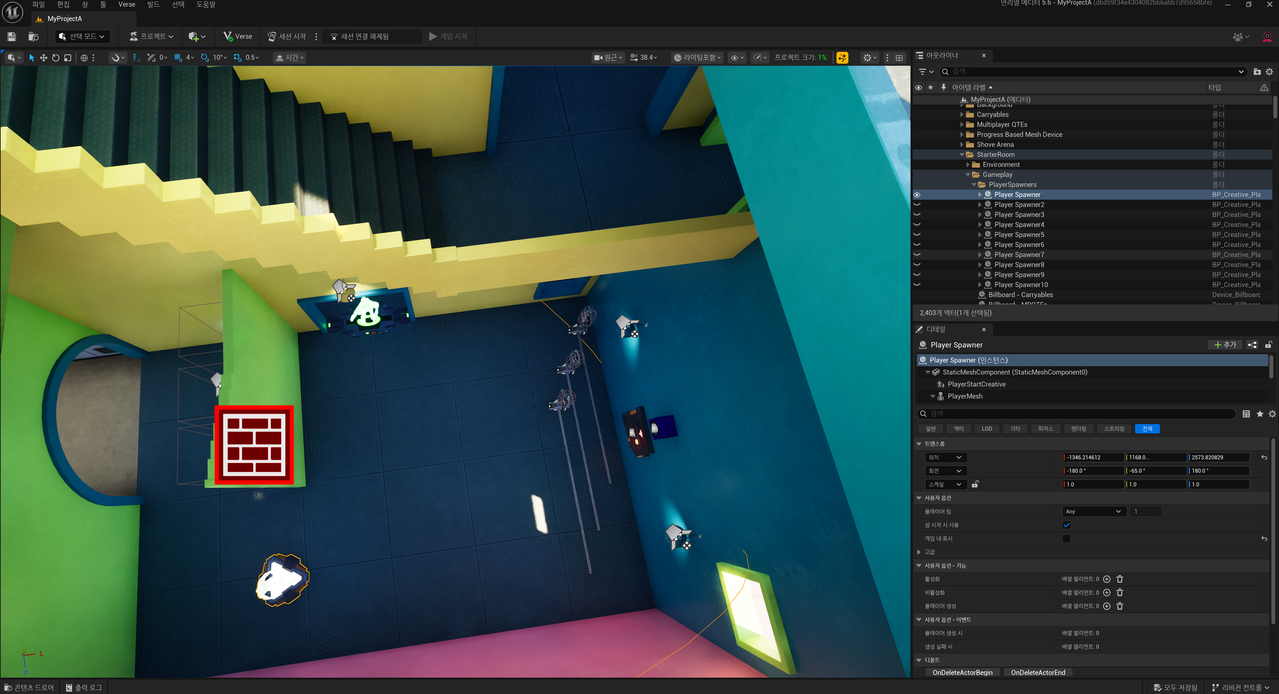Click the scale lock icon beside 스케일
This screenshot has height=694, width=1279.
975,485
